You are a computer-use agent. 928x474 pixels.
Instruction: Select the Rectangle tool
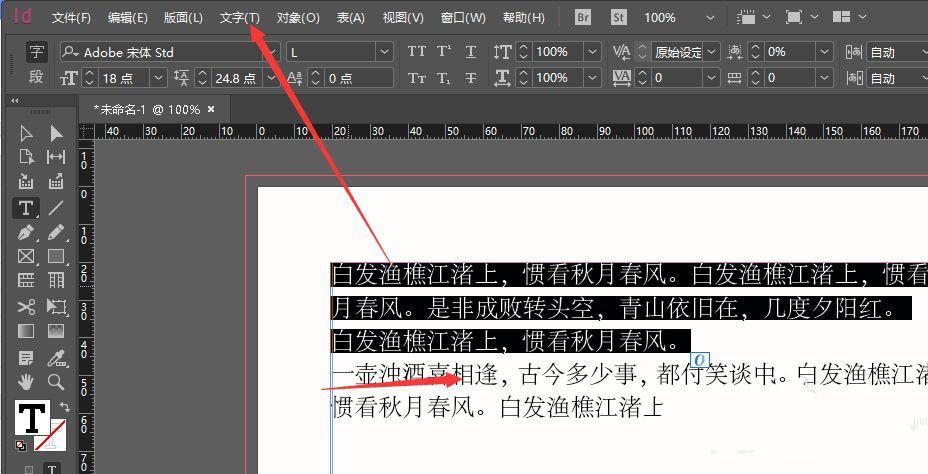pos(56,256)
